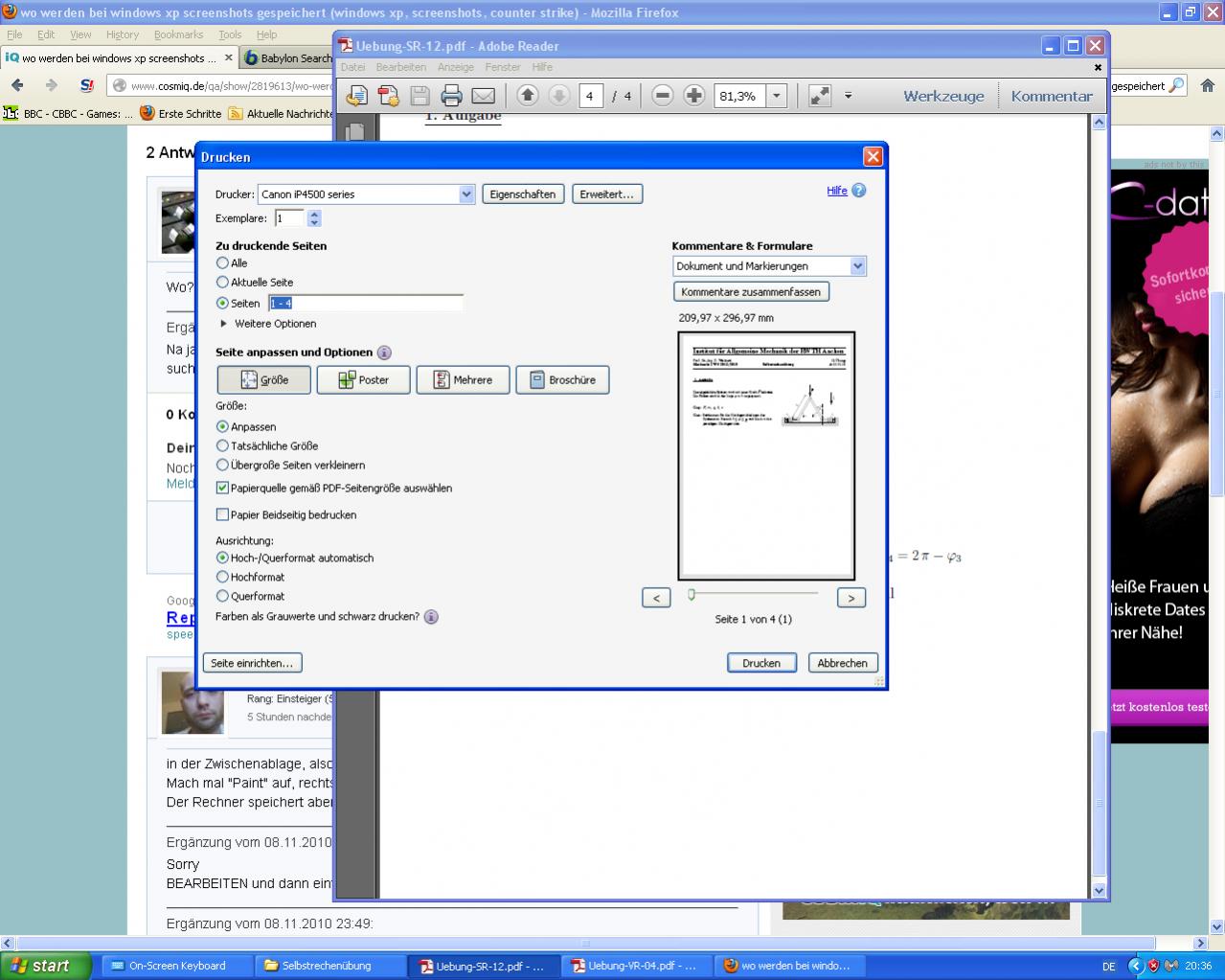Screen dimensions: 1225x980
Task: Go to next page with down arrow icon
Action: [x=559, y=95]
